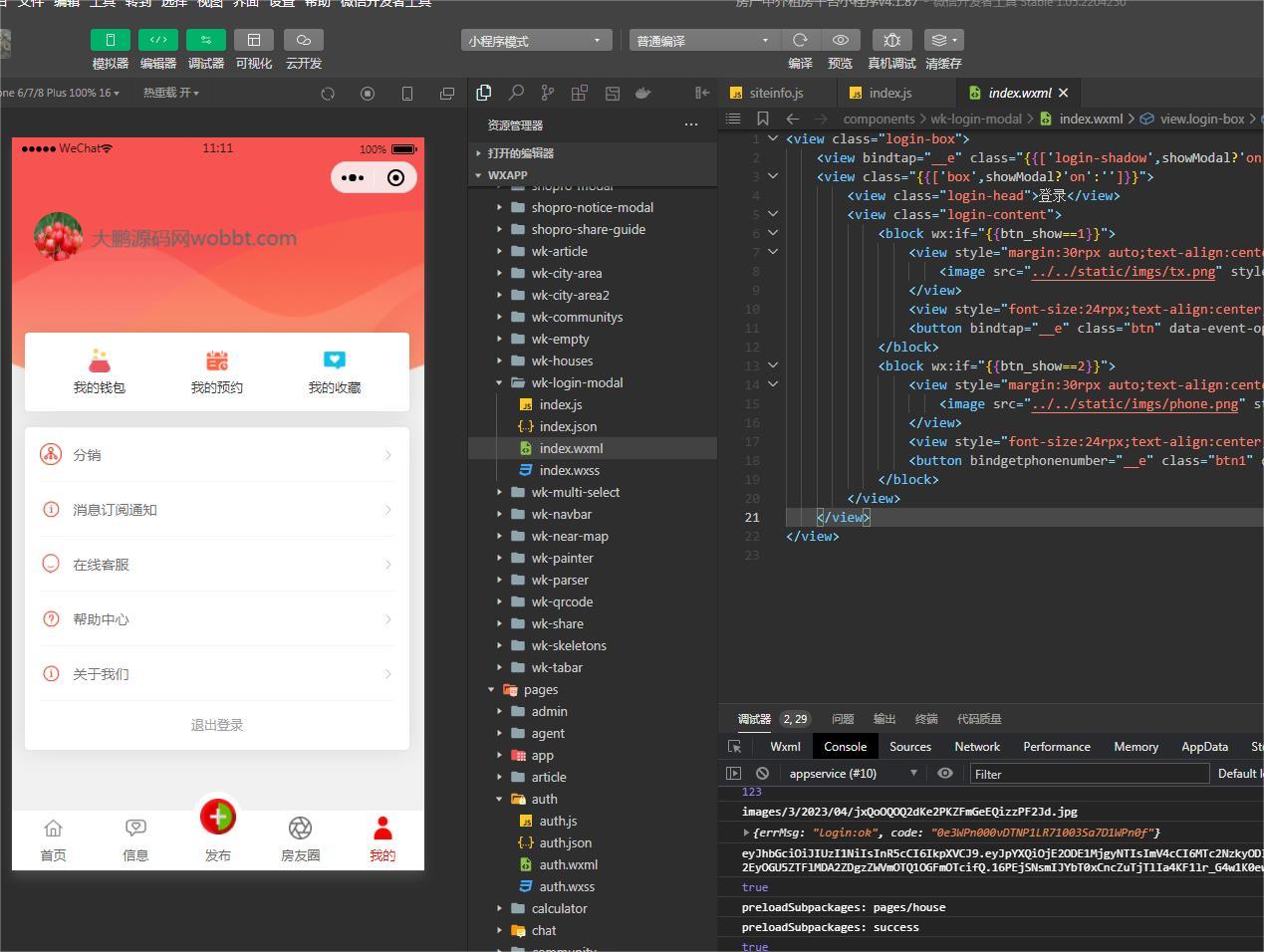Click the Preview eye icon
The width and height of the screenshot is (1264, 952).
pyautogui.click(x=841, y=40)
